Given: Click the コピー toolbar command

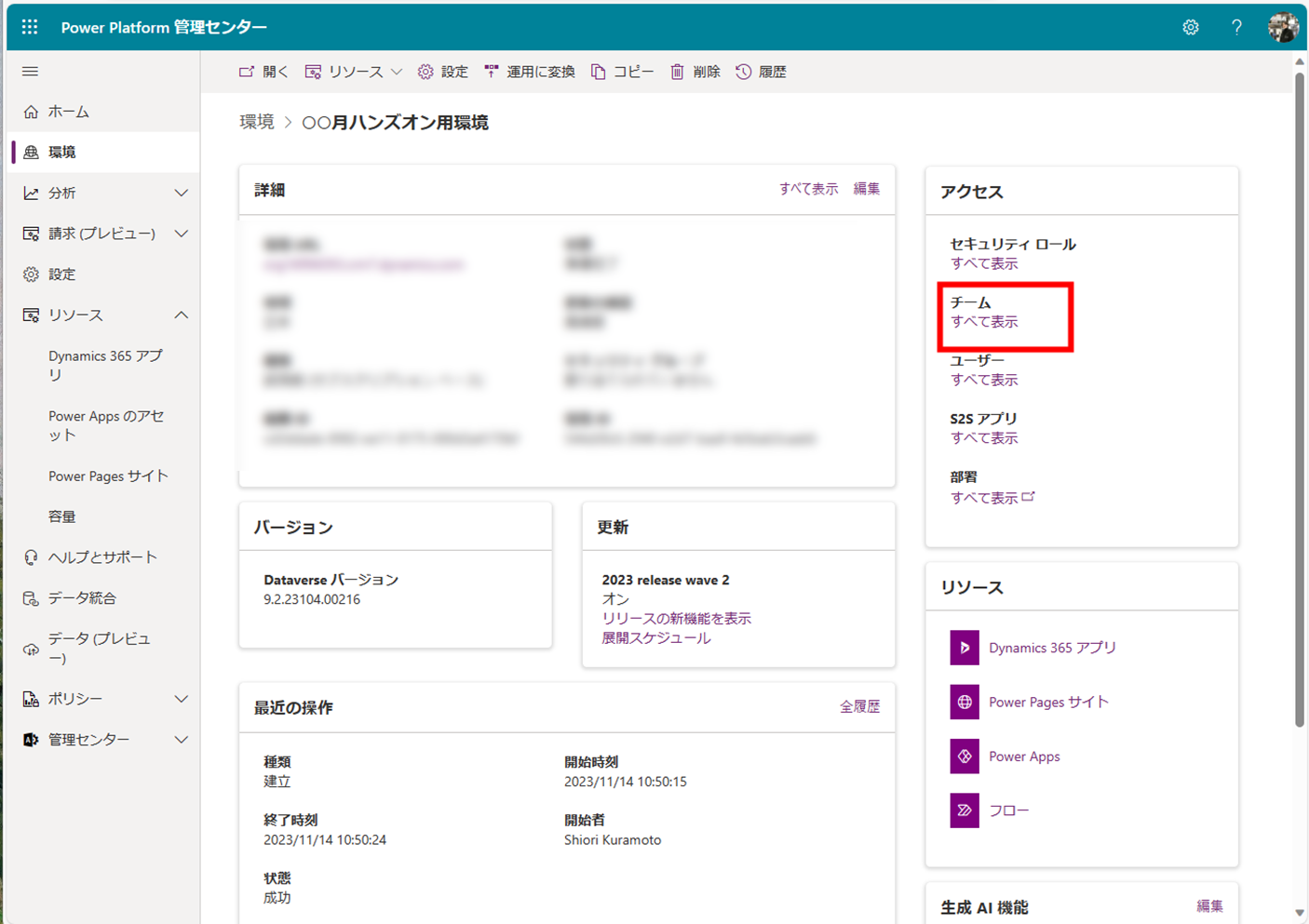Looking at the screenshot, I should [622, 72].
